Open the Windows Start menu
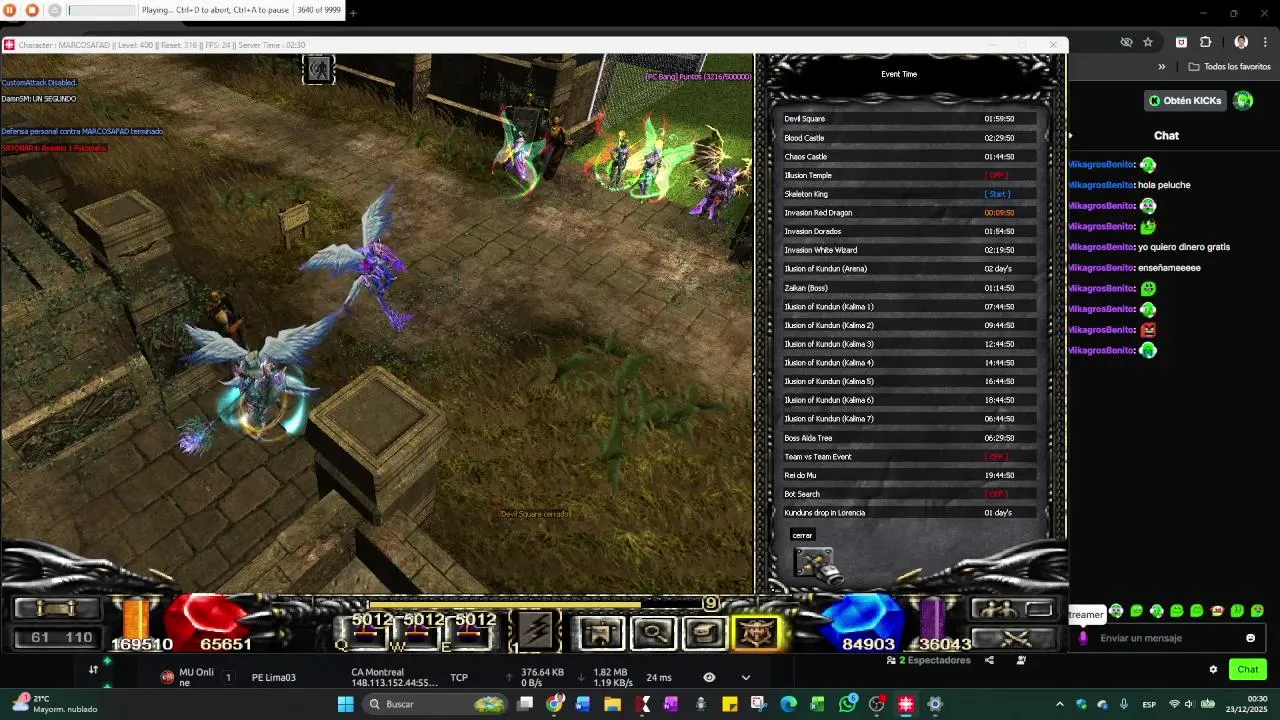This screenshot has width=1280, height=720. coord(345,704)
